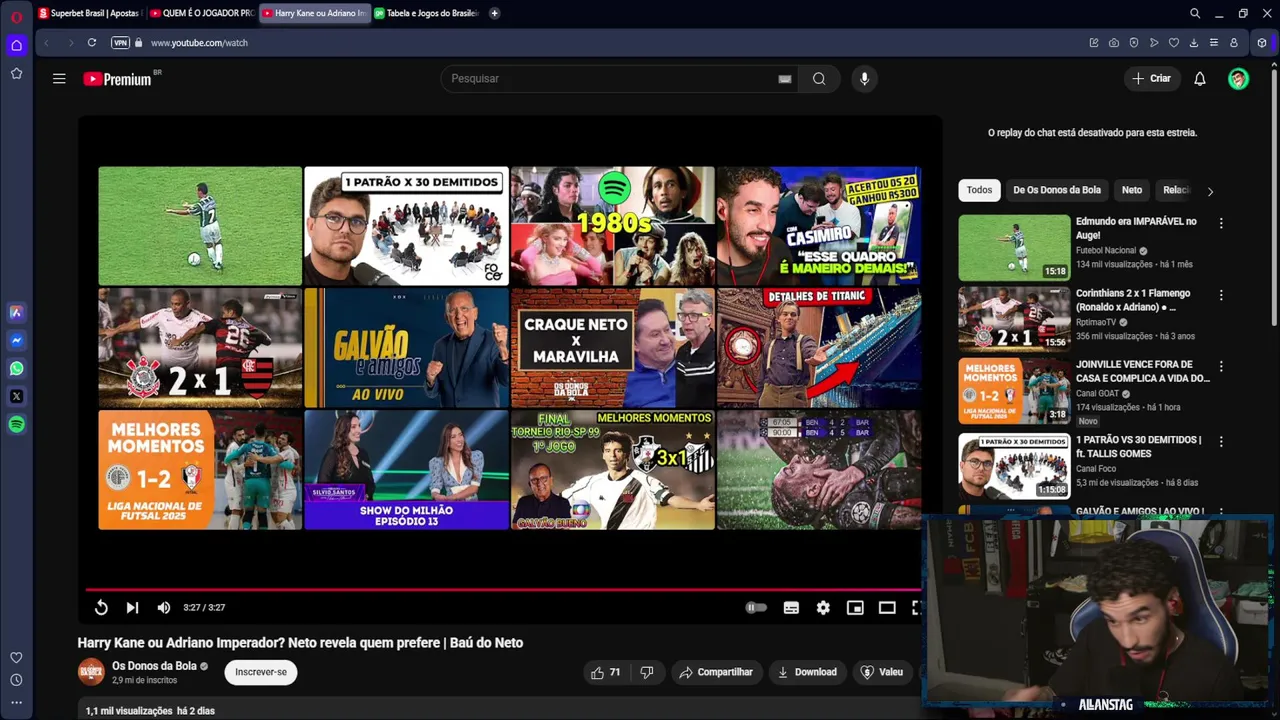Open bookmarks star in Opera sidebar

coord(16,73)
